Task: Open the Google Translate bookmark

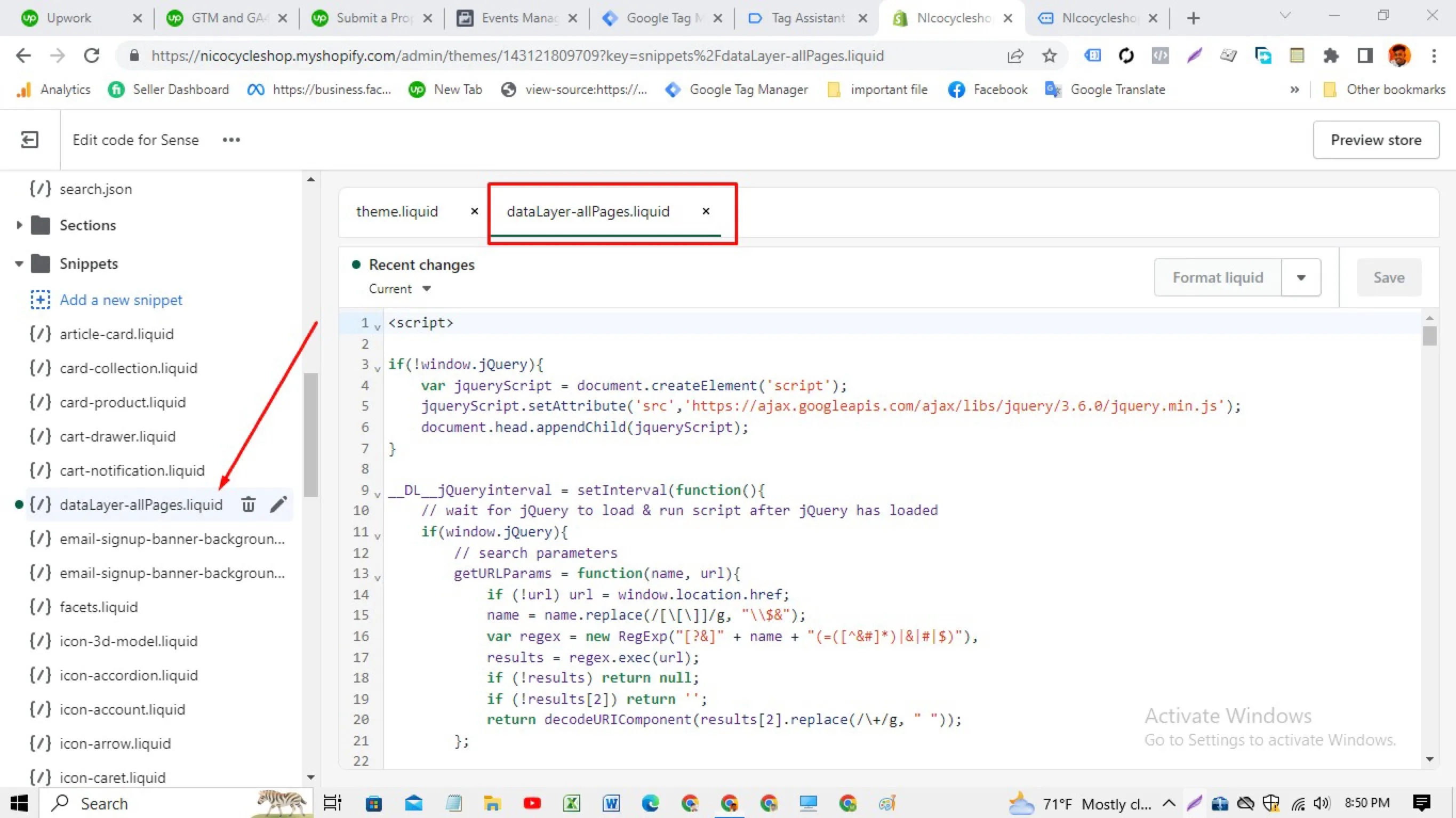Action: 1105,90
